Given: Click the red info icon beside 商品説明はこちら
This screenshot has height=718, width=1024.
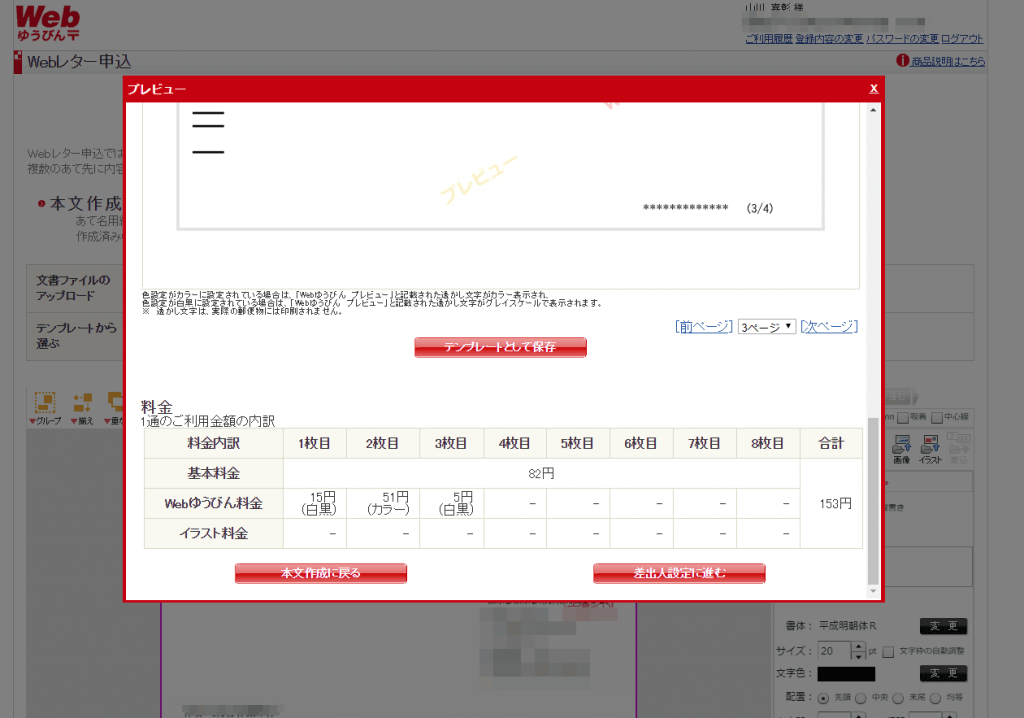Looking at the screenshot, I should click(903, 60).
